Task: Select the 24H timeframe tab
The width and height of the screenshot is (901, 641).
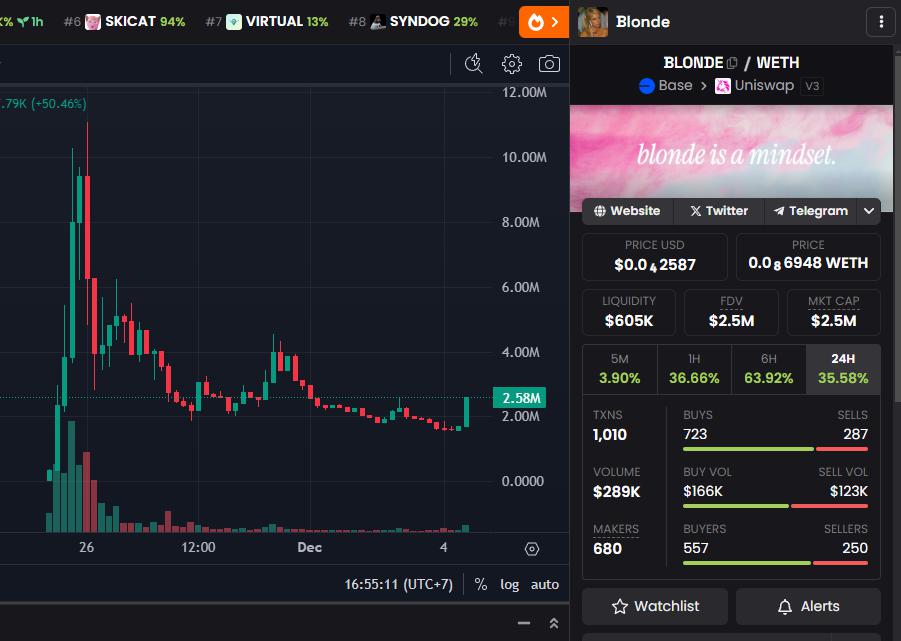Action: [x=843, y=369]
